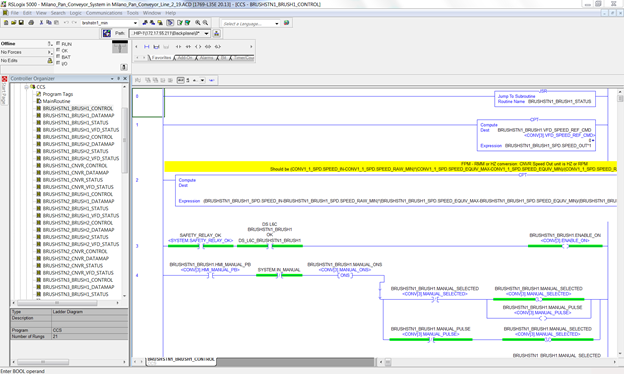
Task: Open the communication Path dropdown
Action: point(207,33)
